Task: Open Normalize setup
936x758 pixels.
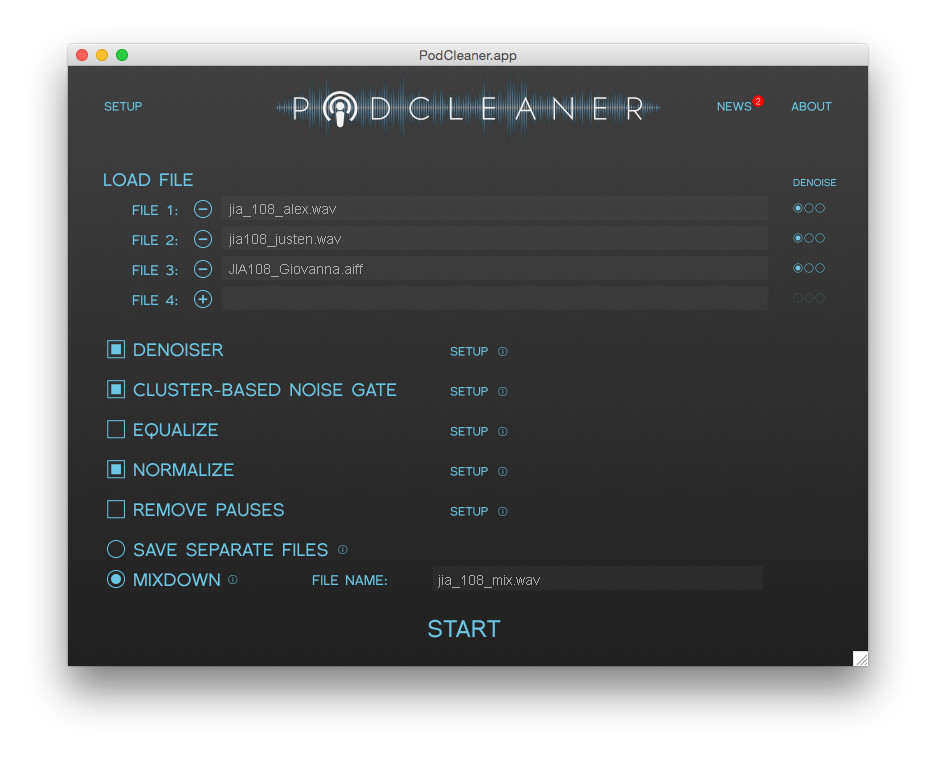Action: pyautogui.click(x=469, y=472)
